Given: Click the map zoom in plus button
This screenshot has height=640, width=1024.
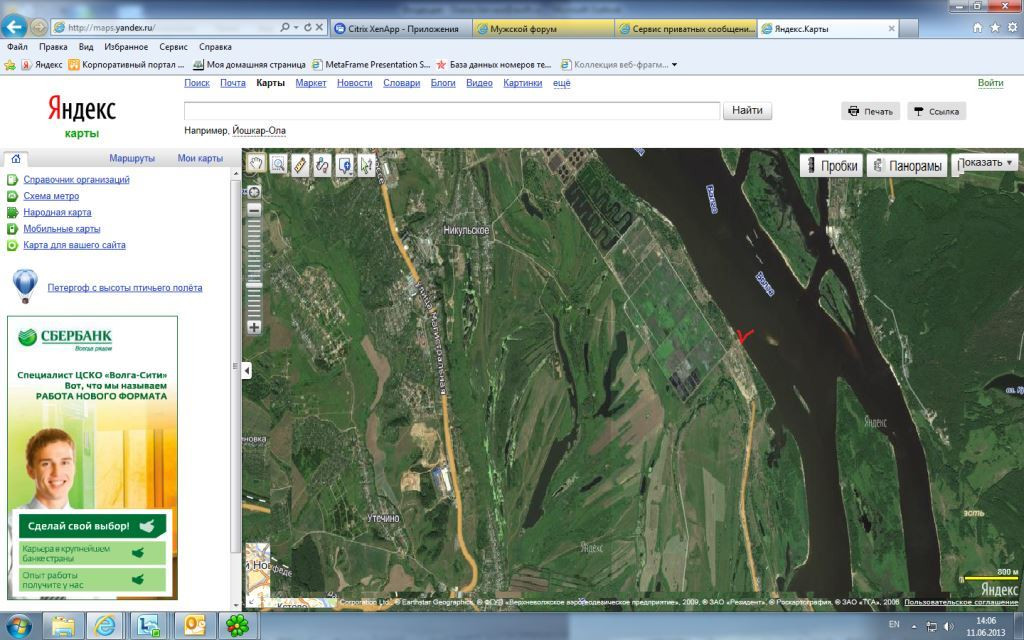Looking at the screenshot, I should point(254,327).
